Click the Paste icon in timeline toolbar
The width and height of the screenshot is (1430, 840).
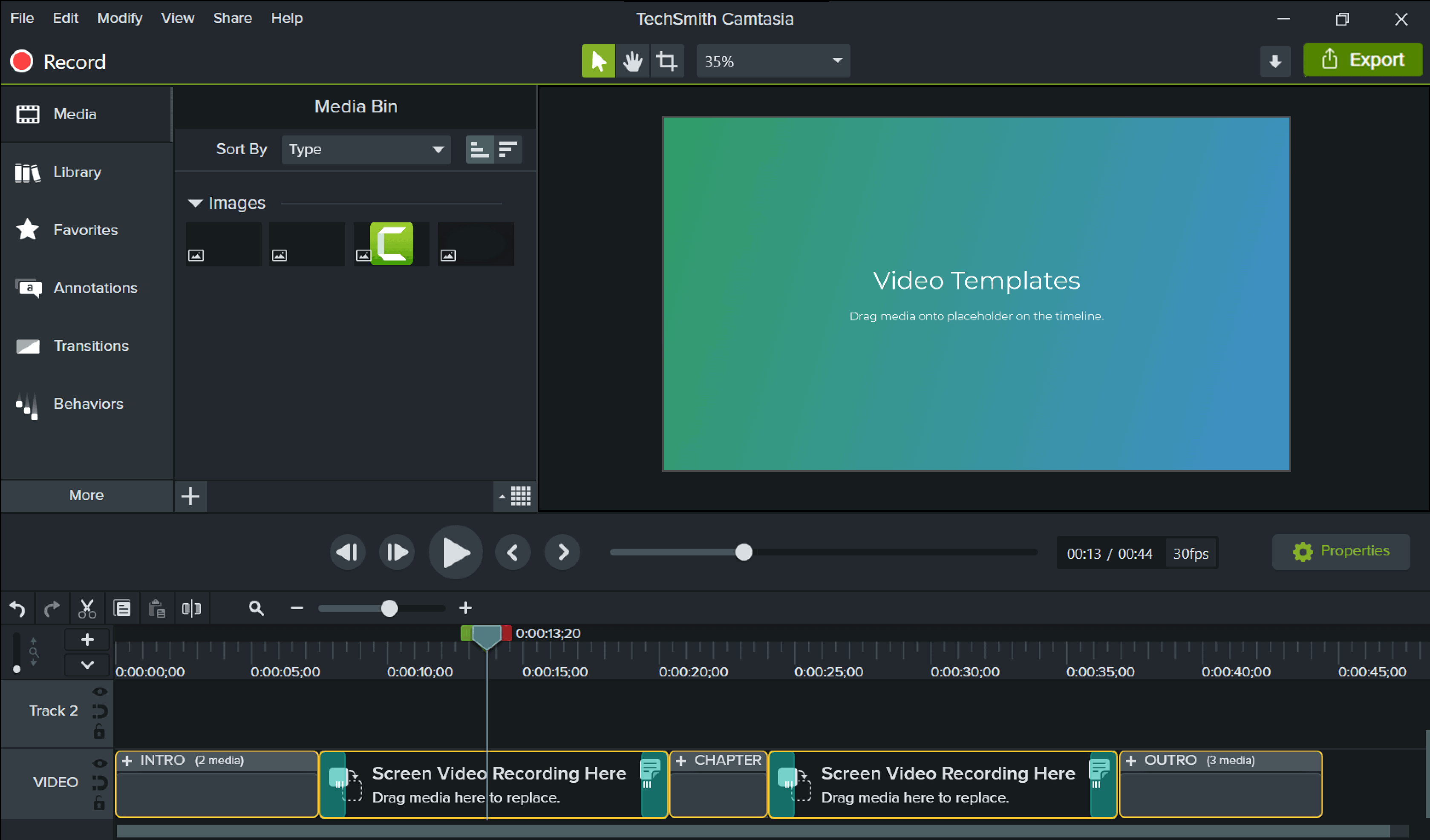[157, 609]
